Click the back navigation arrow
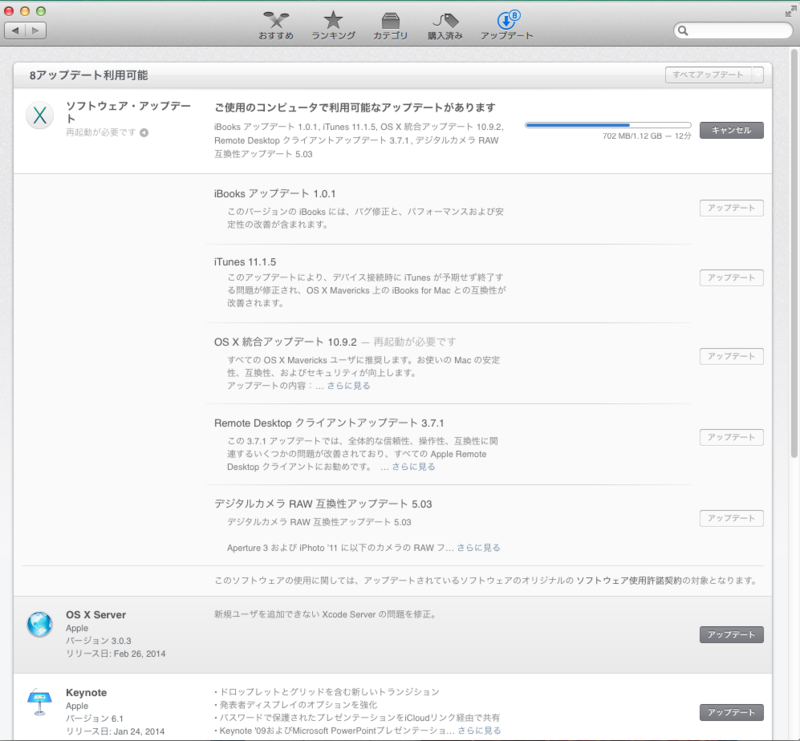 [15, 31]
